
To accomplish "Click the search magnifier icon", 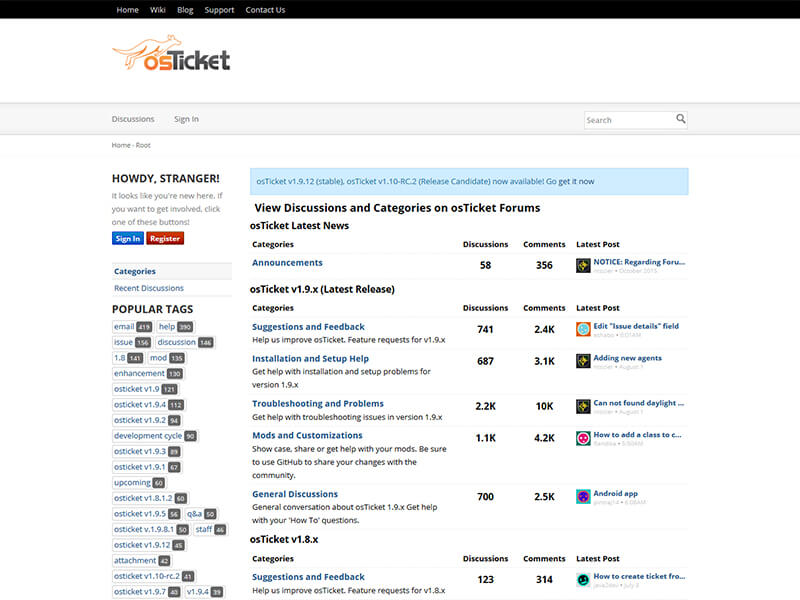I will pyautogui.click(x=681, y=119).
